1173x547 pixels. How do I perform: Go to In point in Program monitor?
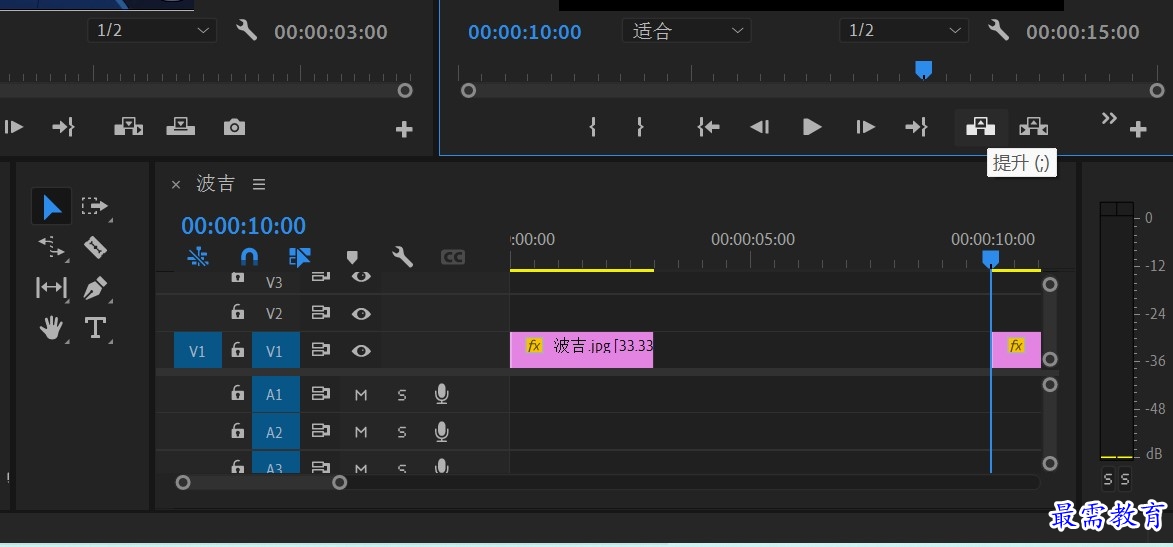(708, 127)
